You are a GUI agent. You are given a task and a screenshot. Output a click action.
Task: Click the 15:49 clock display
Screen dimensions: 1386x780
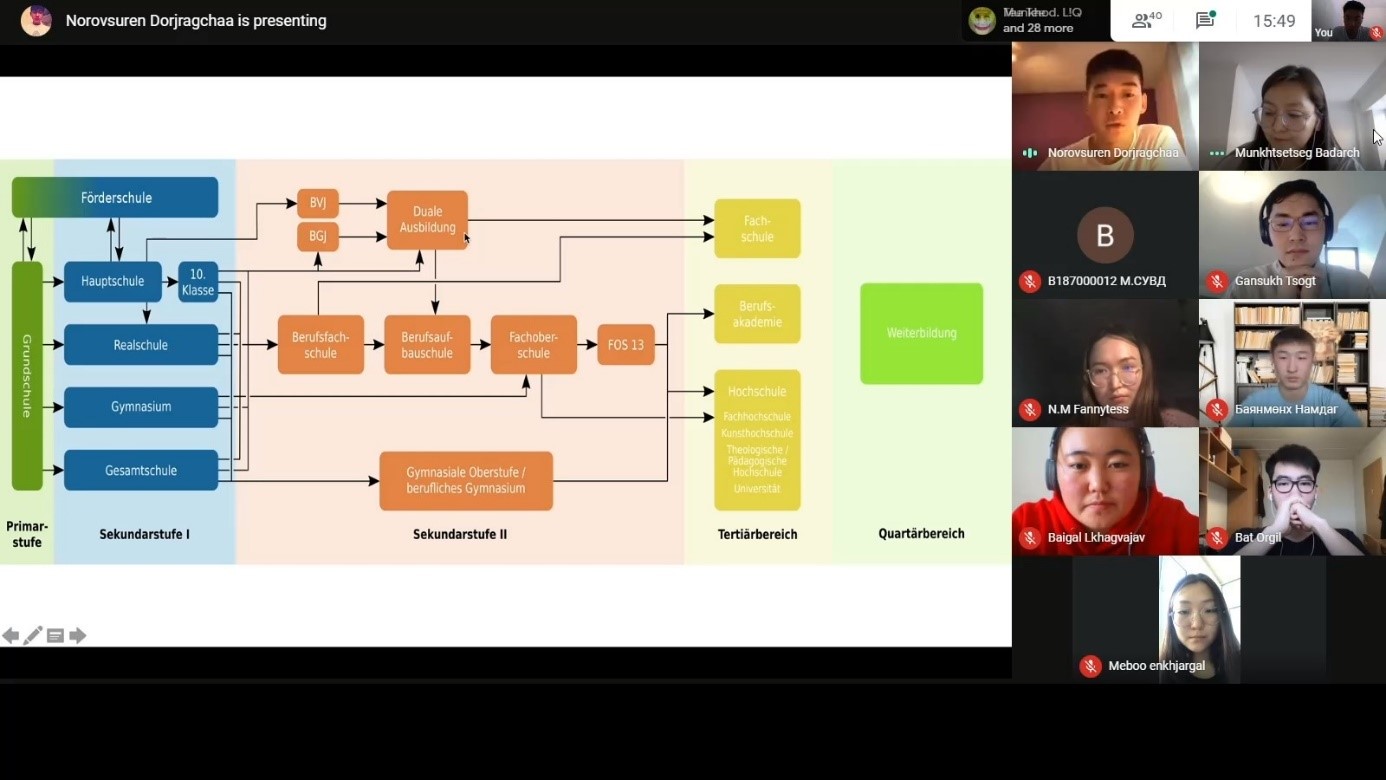(1274, 21)
